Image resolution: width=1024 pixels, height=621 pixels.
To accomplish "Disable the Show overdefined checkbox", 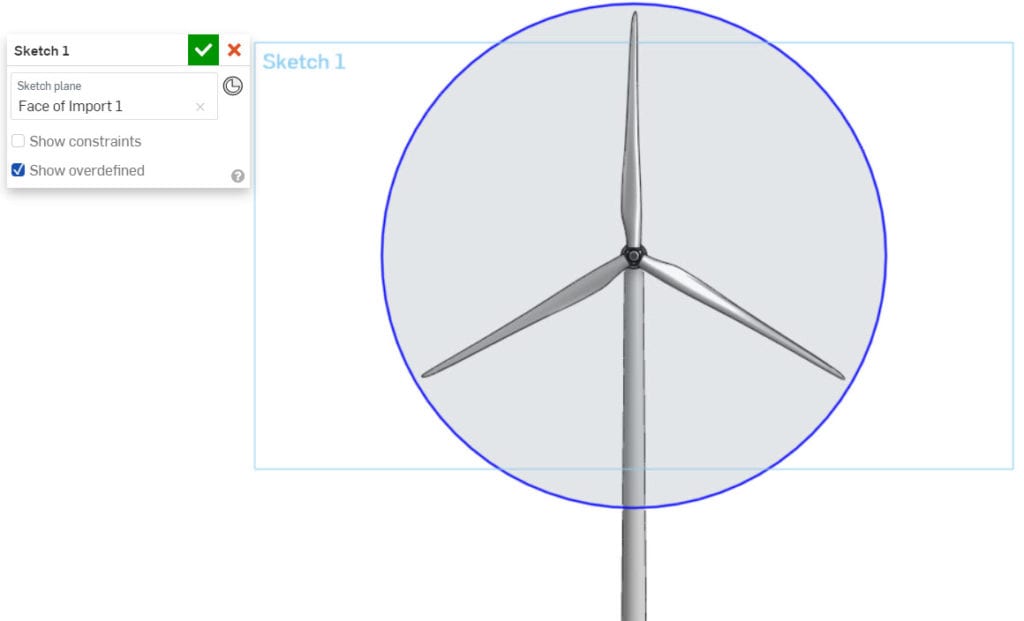I will 17,170.
